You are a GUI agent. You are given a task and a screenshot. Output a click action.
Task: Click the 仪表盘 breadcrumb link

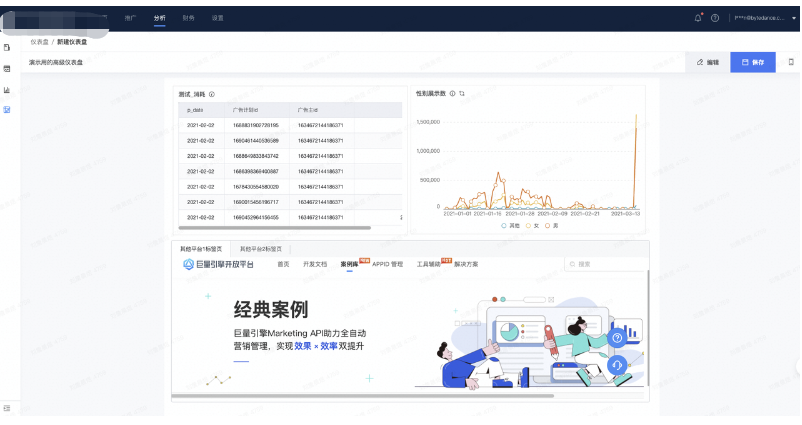click(39, 42)
